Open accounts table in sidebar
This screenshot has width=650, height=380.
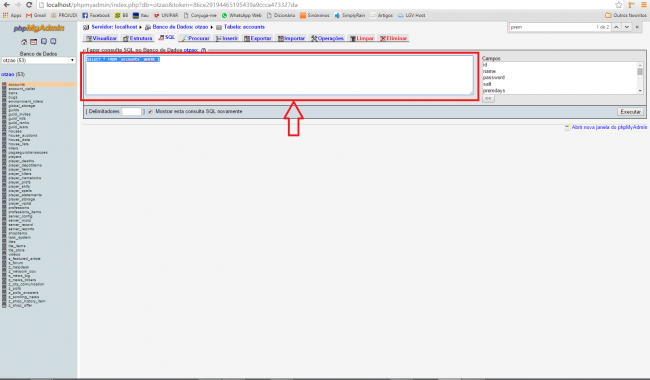tap(17, 85)
